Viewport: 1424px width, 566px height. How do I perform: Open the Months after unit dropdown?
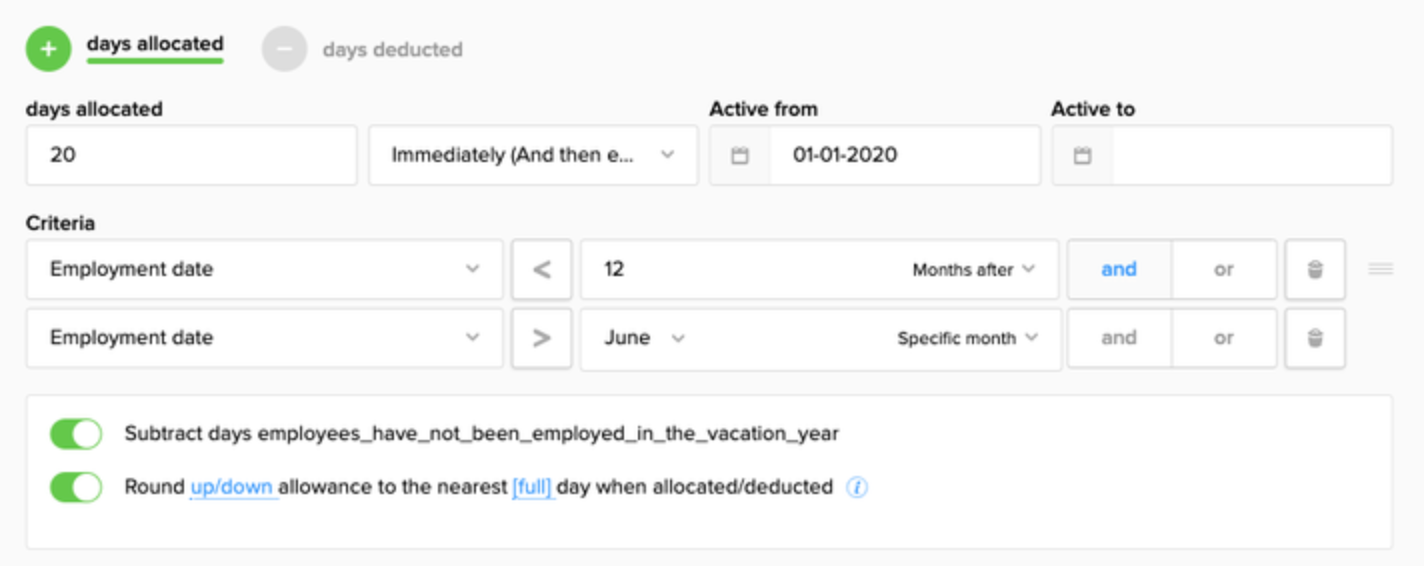(x=974, y=270)
